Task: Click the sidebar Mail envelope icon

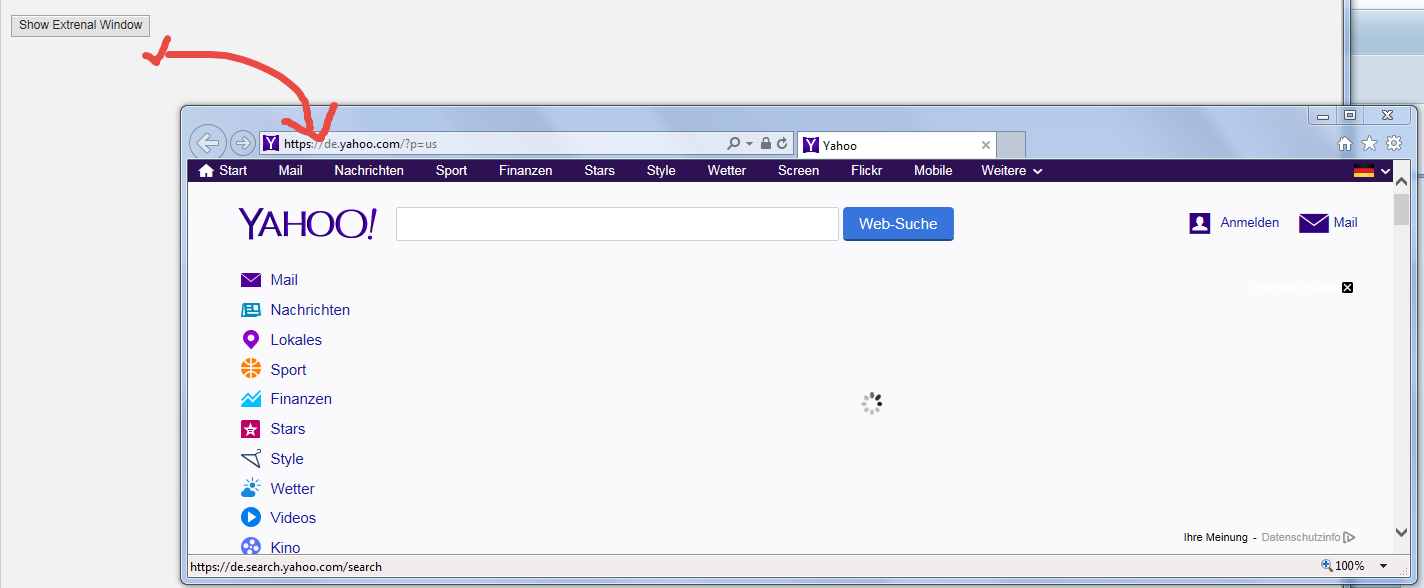Action: [x=251, y=280]
